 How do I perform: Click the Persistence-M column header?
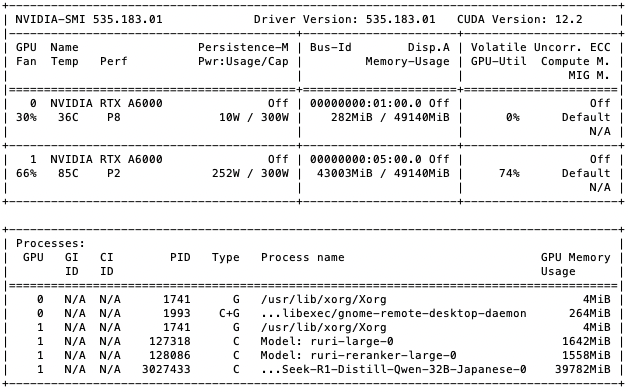click(243, 47)
